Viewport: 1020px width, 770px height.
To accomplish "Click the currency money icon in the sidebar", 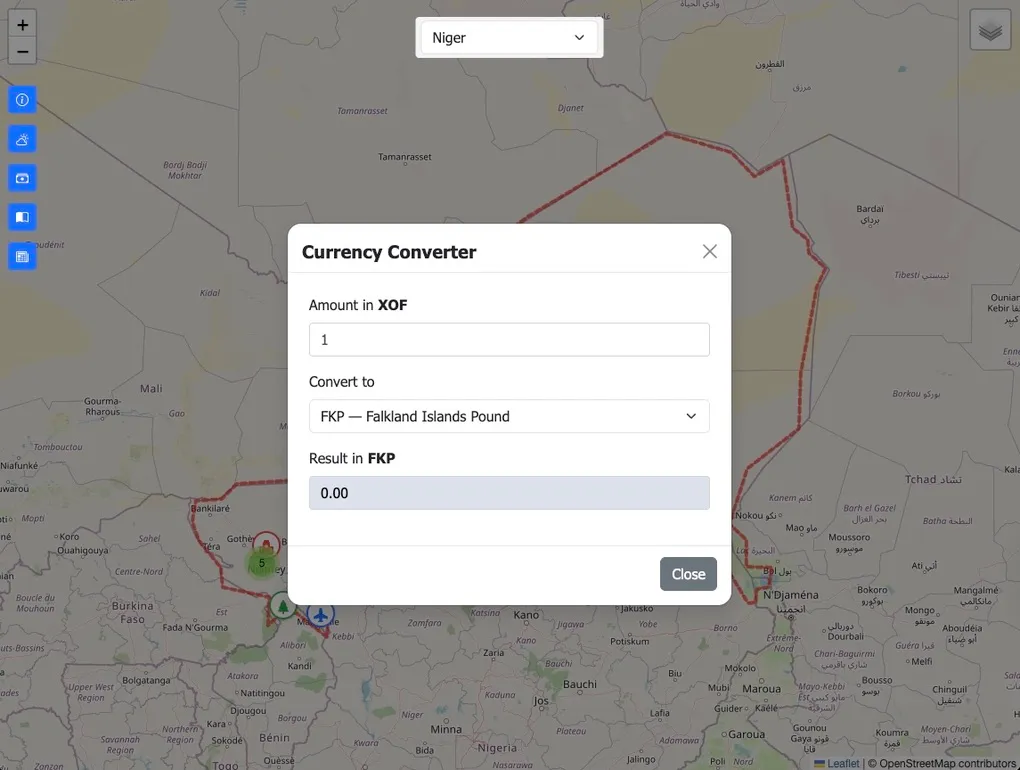I will coord(22,178).
